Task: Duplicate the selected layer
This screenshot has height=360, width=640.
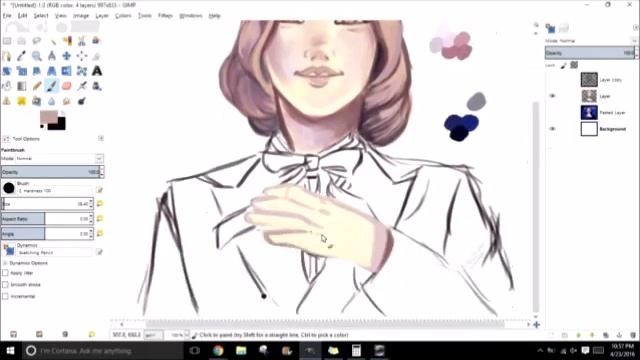Action: click(606, 335)
